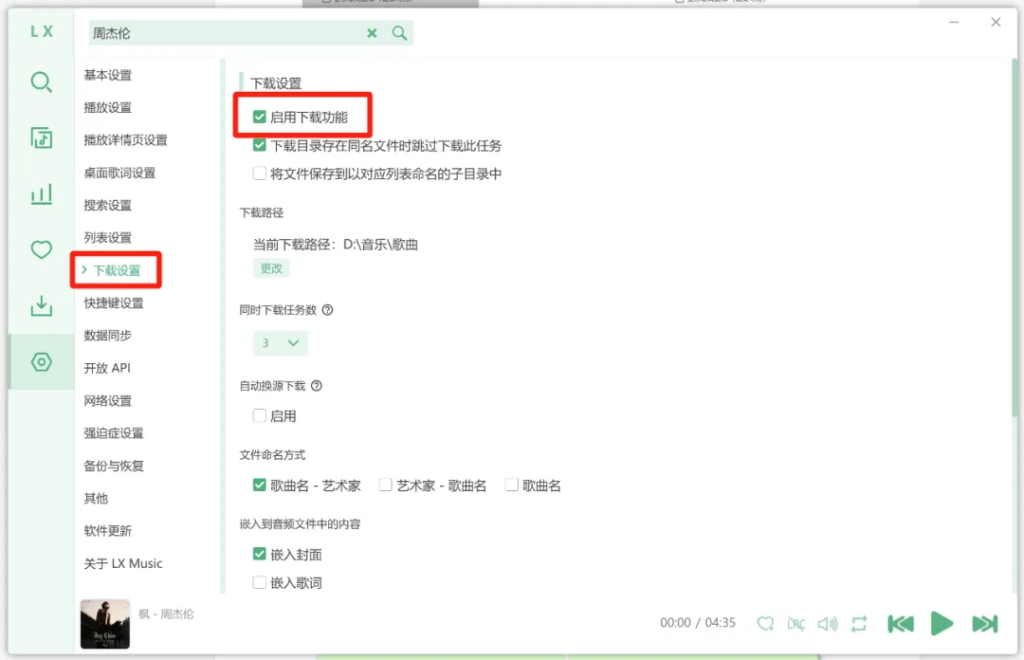Open 播放详情页设置 section
1024x660 pixels.
(x=125, y=140)
